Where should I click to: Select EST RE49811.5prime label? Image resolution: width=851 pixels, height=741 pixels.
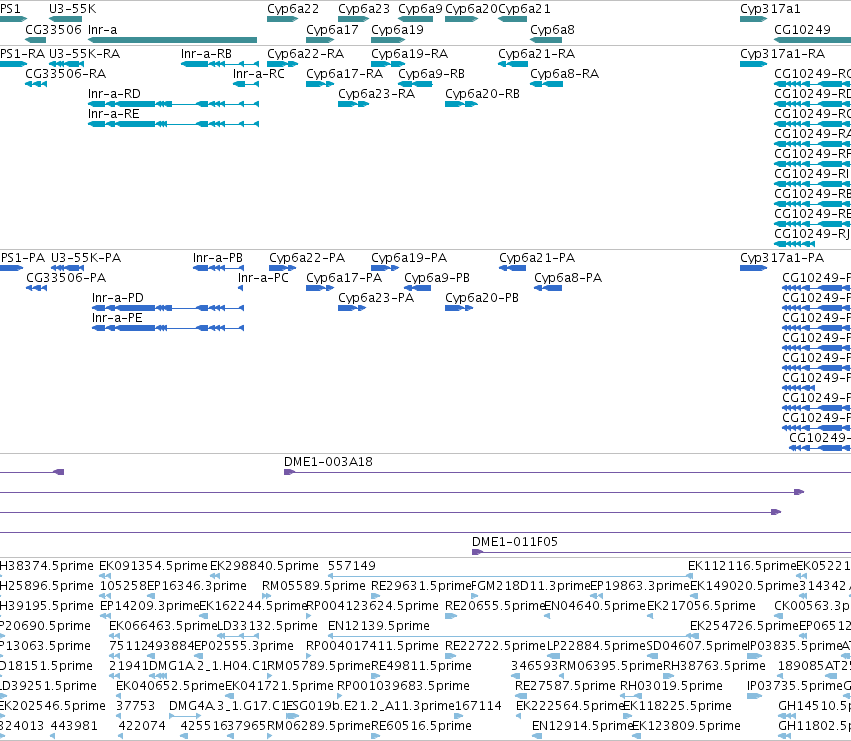[421, 666]
